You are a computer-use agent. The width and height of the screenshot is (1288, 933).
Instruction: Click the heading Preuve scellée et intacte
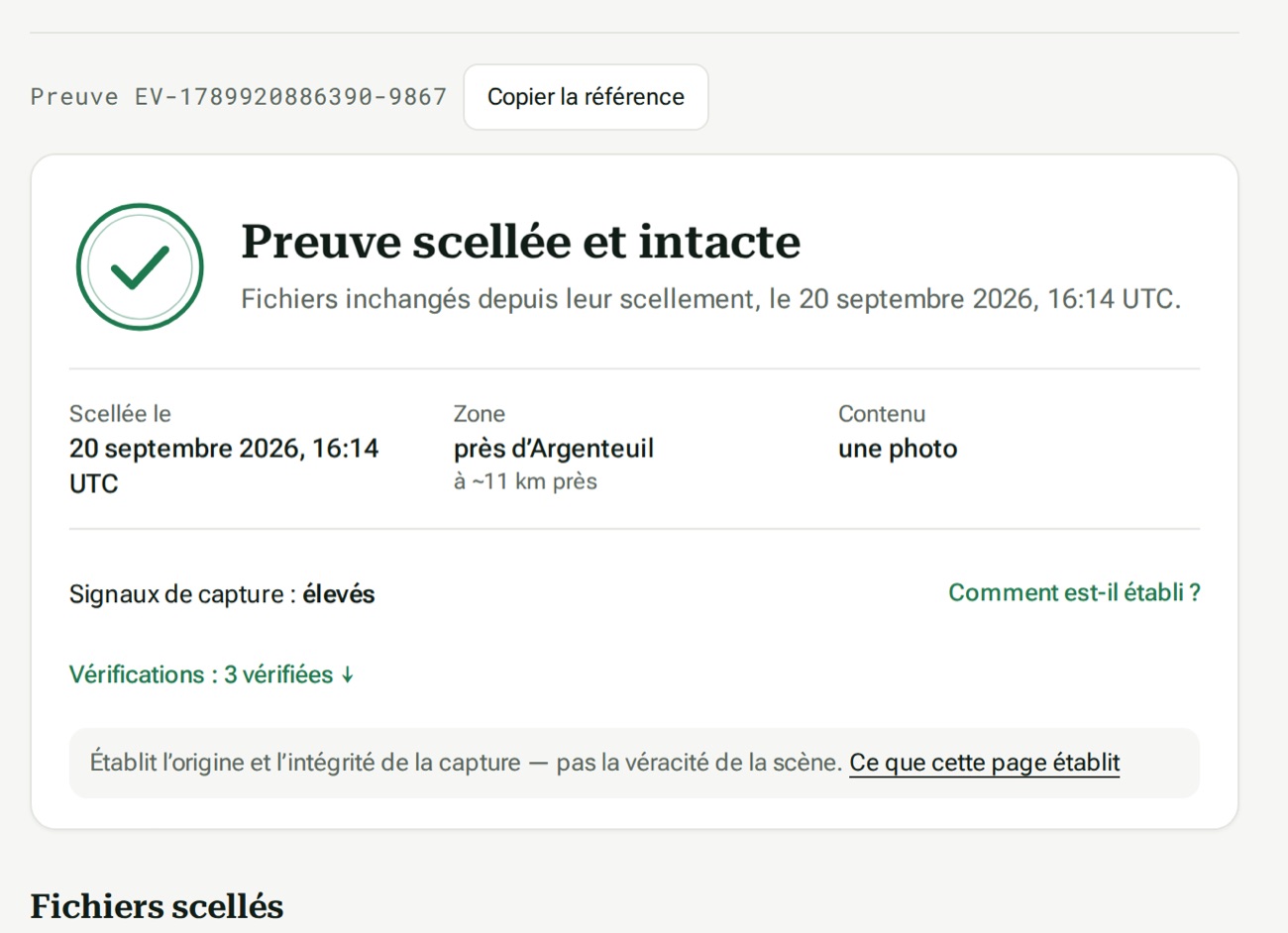521,242
